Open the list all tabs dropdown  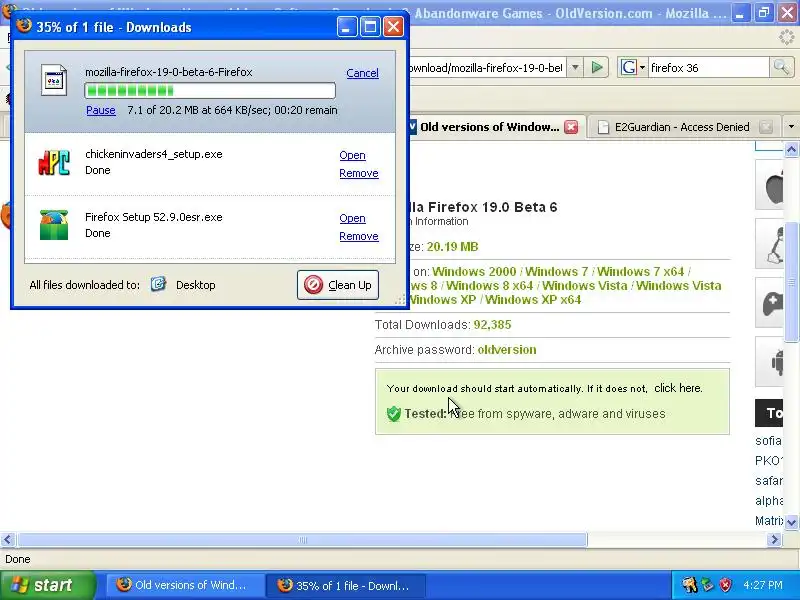tap(791, 127)
